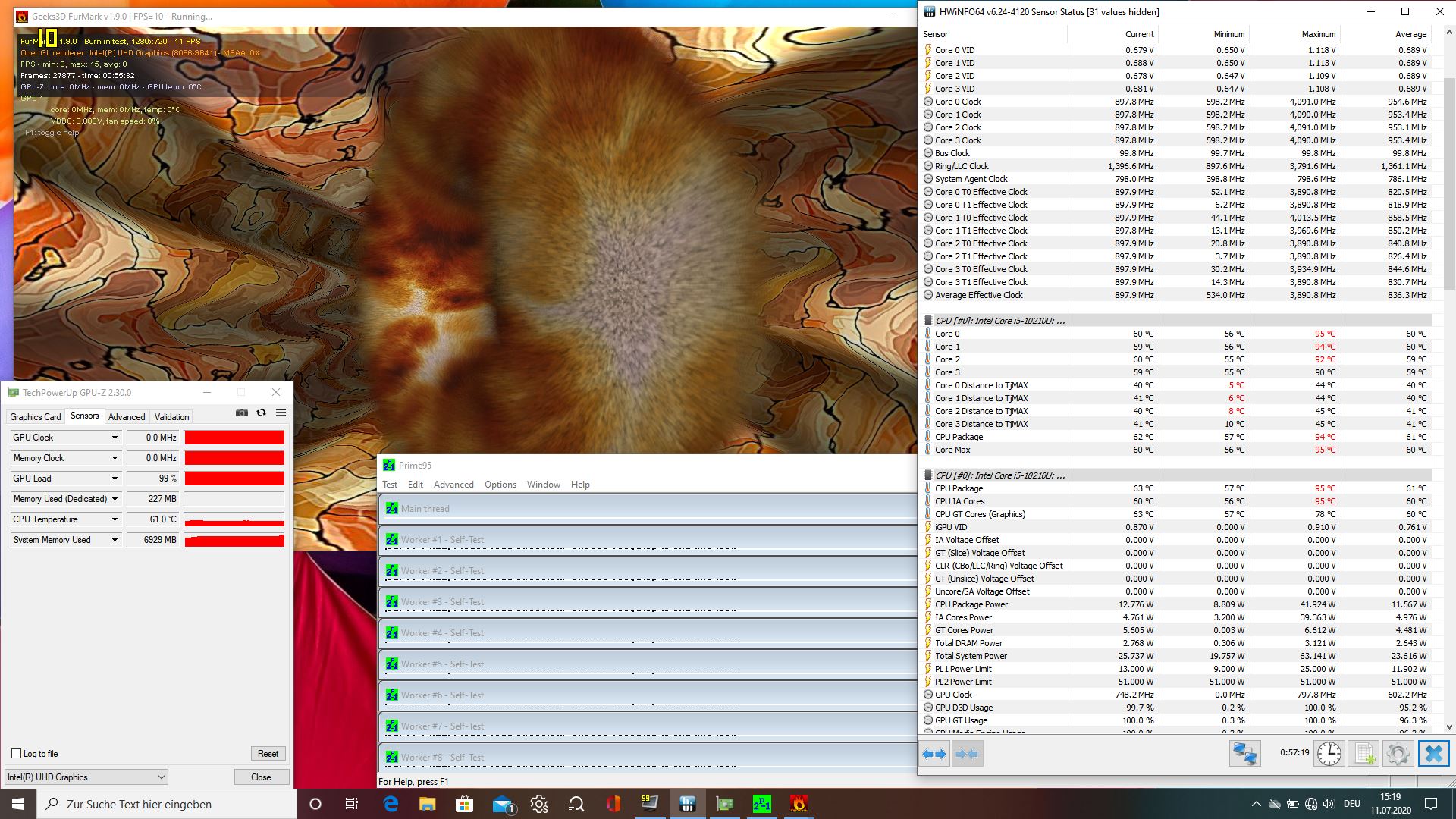
Task: Click GPU-Z screenshot camera icon
Action: tap(241, 413)
